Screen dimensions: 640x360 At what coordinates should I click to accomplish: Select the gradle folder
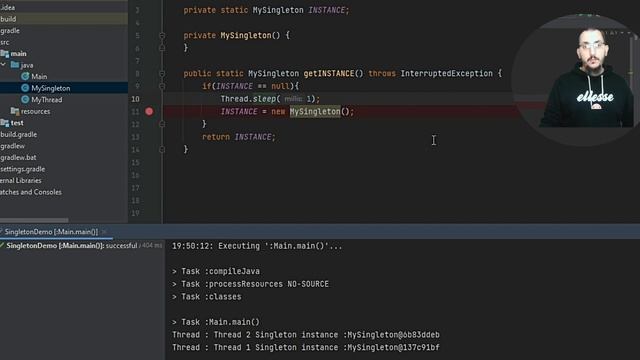click(10, 31)
